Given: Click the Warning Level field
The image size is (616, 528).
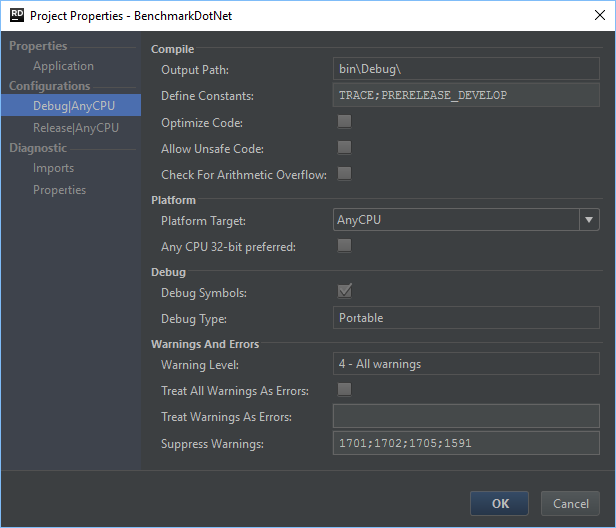Looking at the screenshot, I should [x=466, y=363].
